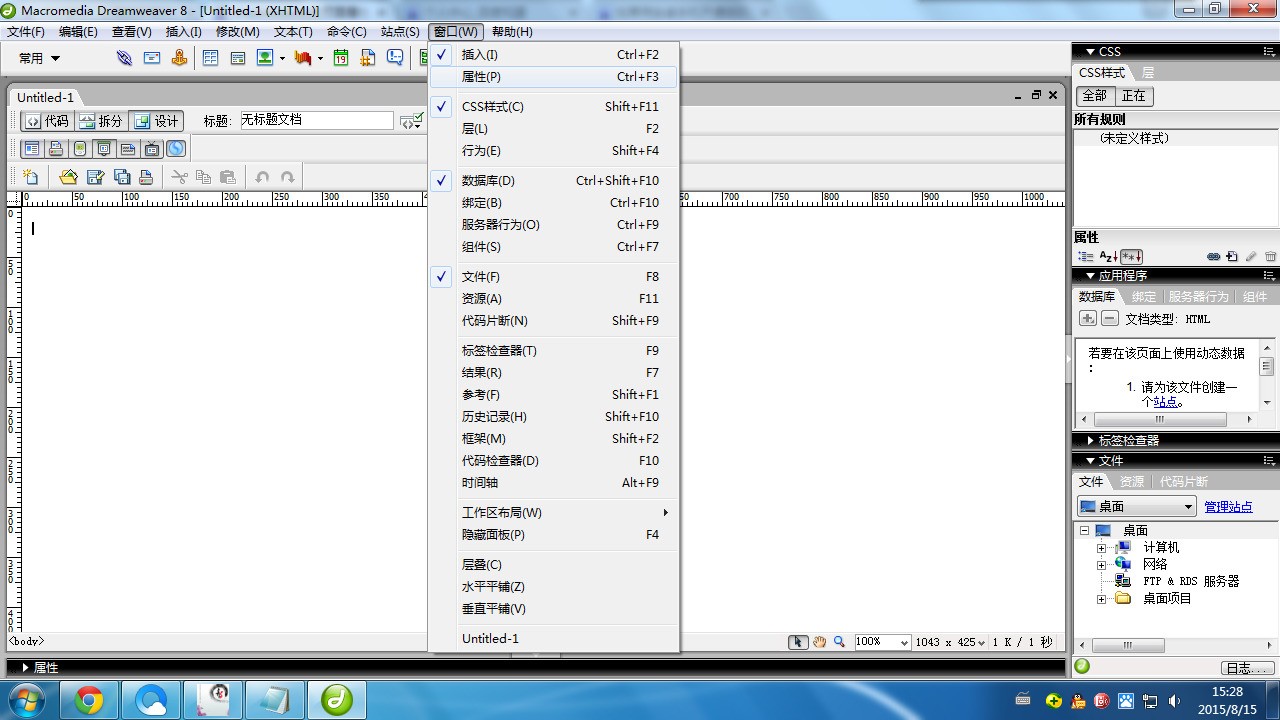Click the Insert Date calendar icon
This screenshot has height=720, width=1280.
[341, 58]
